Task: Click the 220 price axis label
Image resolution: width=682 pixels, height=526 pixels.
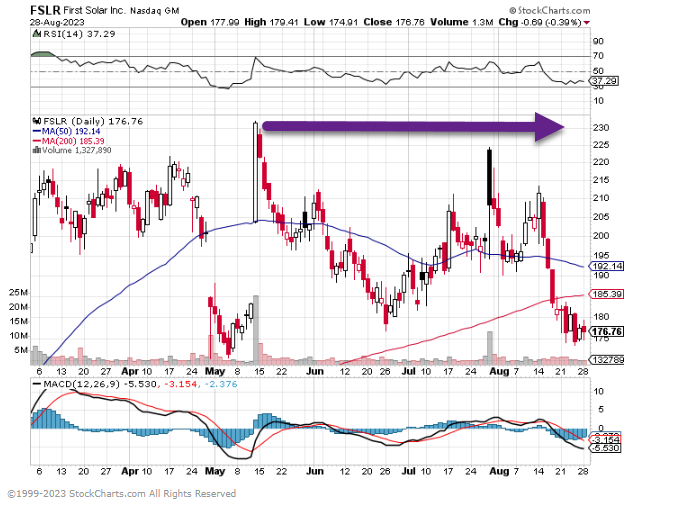Action: [601, 162]
